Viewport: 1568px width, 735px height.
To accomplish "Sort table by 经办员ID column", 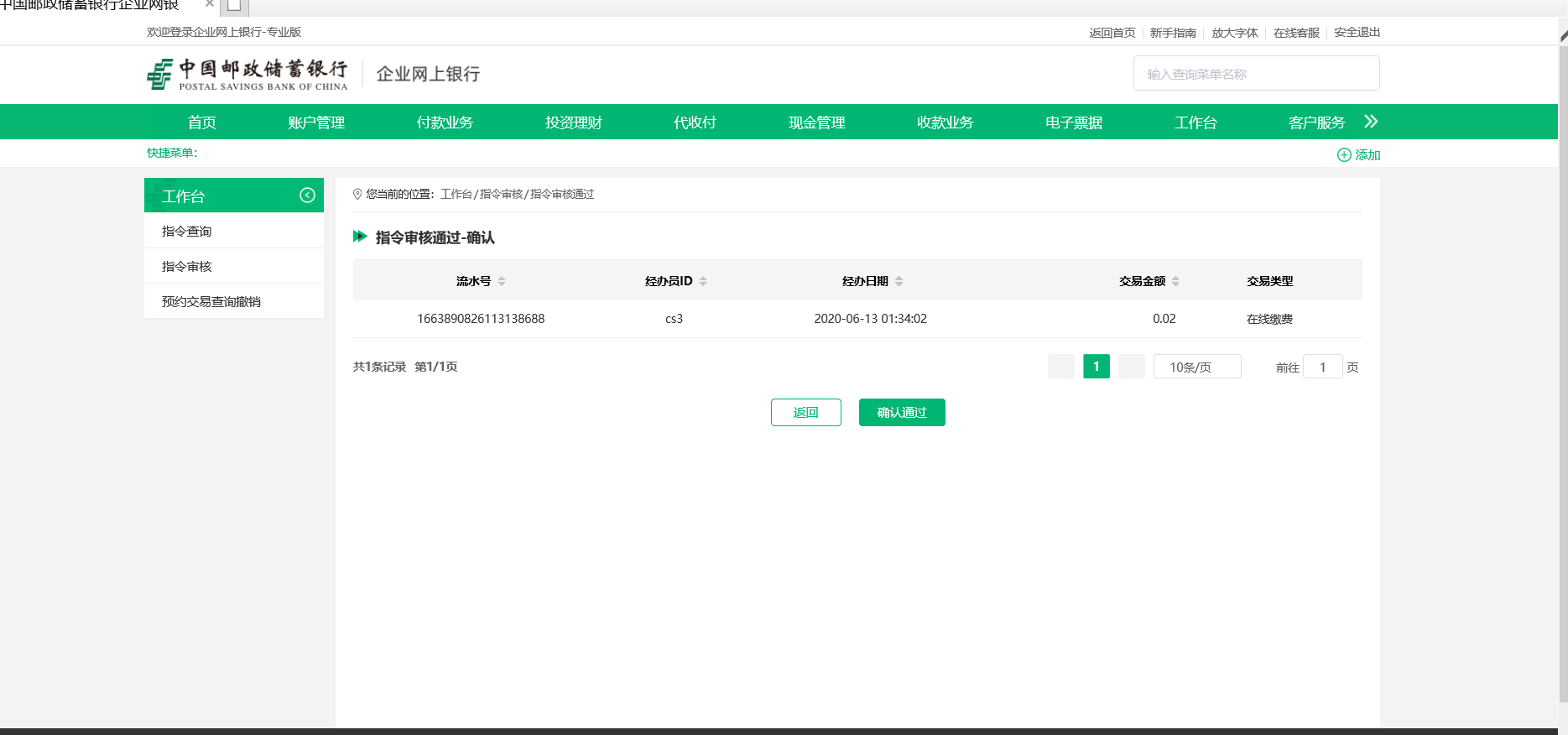I will coord(703,281).
